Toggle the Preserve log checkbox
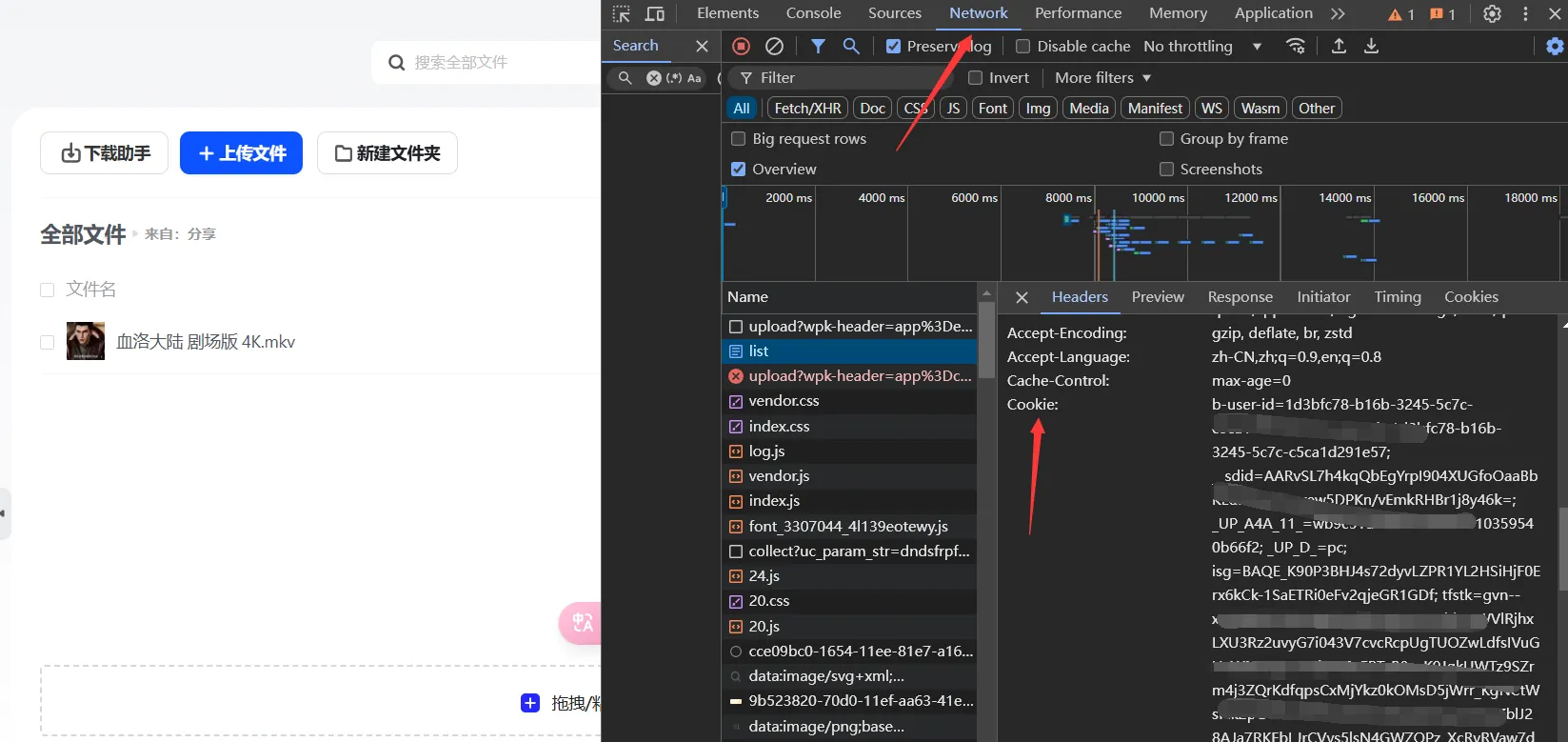This screenshot has height=742, width=1568. click(x=893, y=46)
